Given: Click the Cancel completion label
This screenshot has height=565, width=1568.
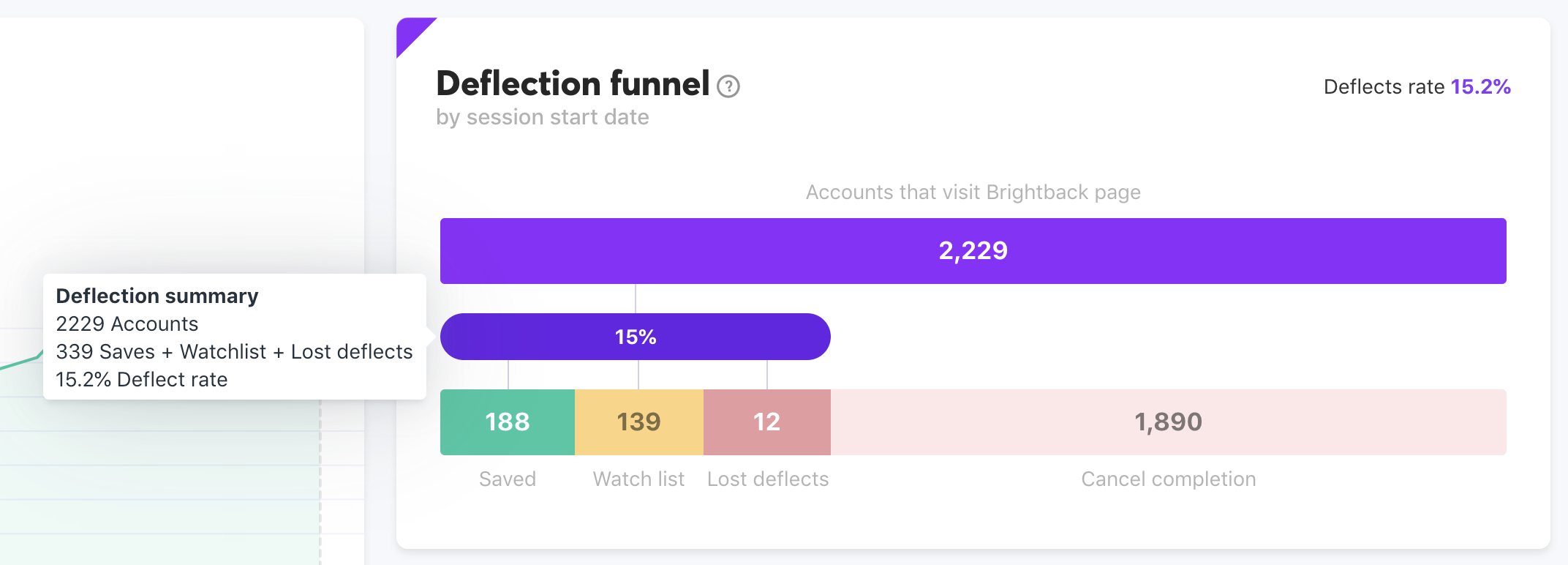Looking at the screenshot, I should tap(1169, 479).
